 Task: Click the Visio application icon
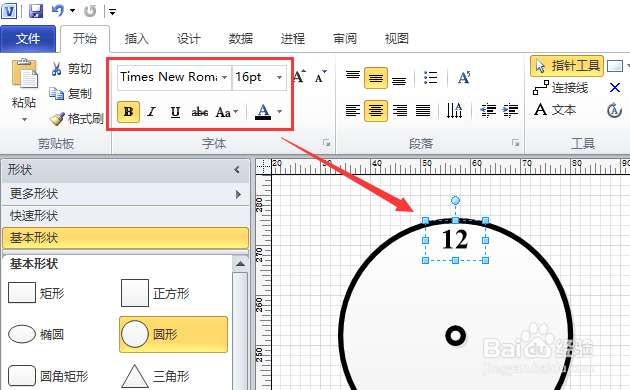pos(9,11)
